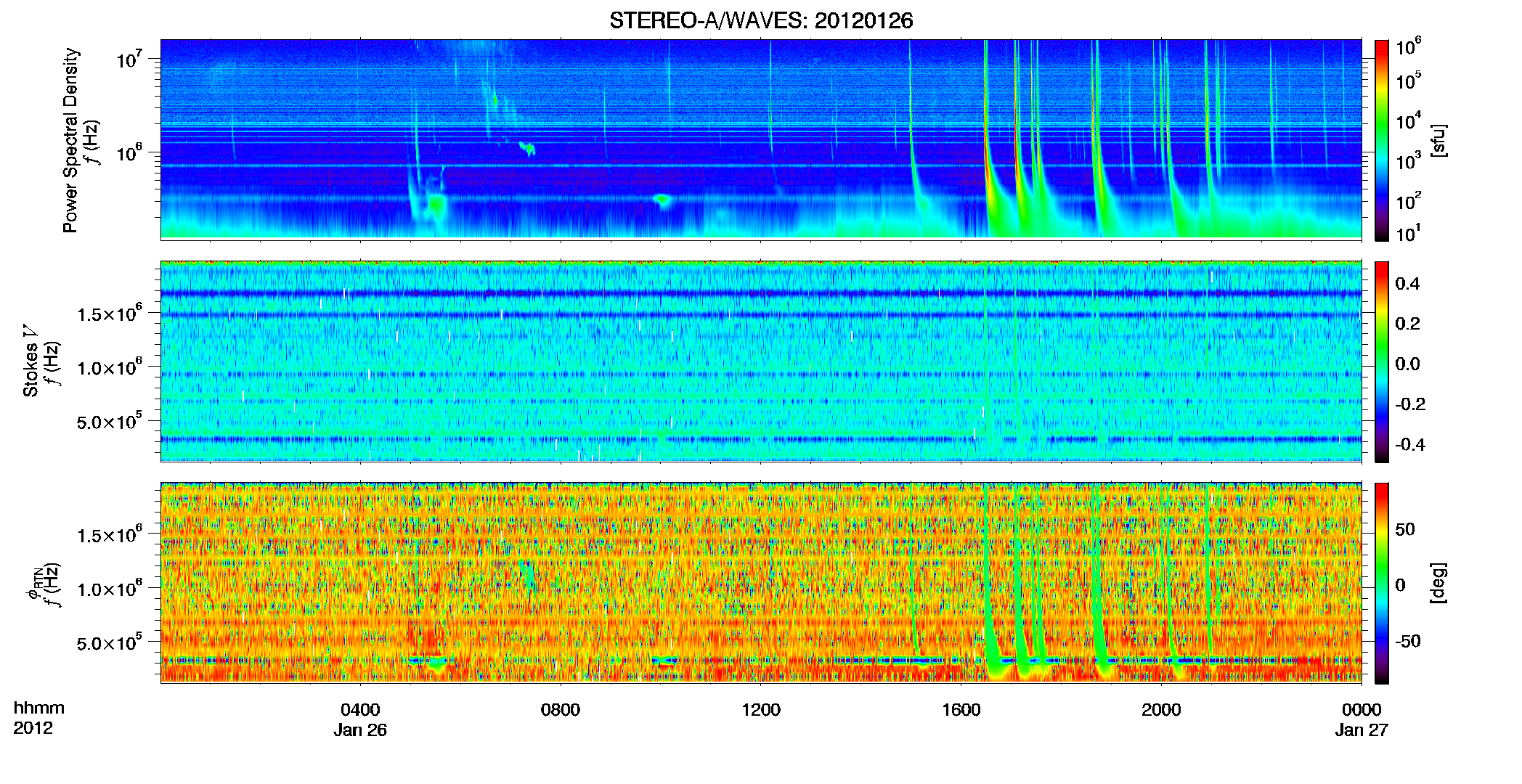Click the Power Spectral Density color bar
This screenshot has width=1522, height=784.
pos(1382,140)
